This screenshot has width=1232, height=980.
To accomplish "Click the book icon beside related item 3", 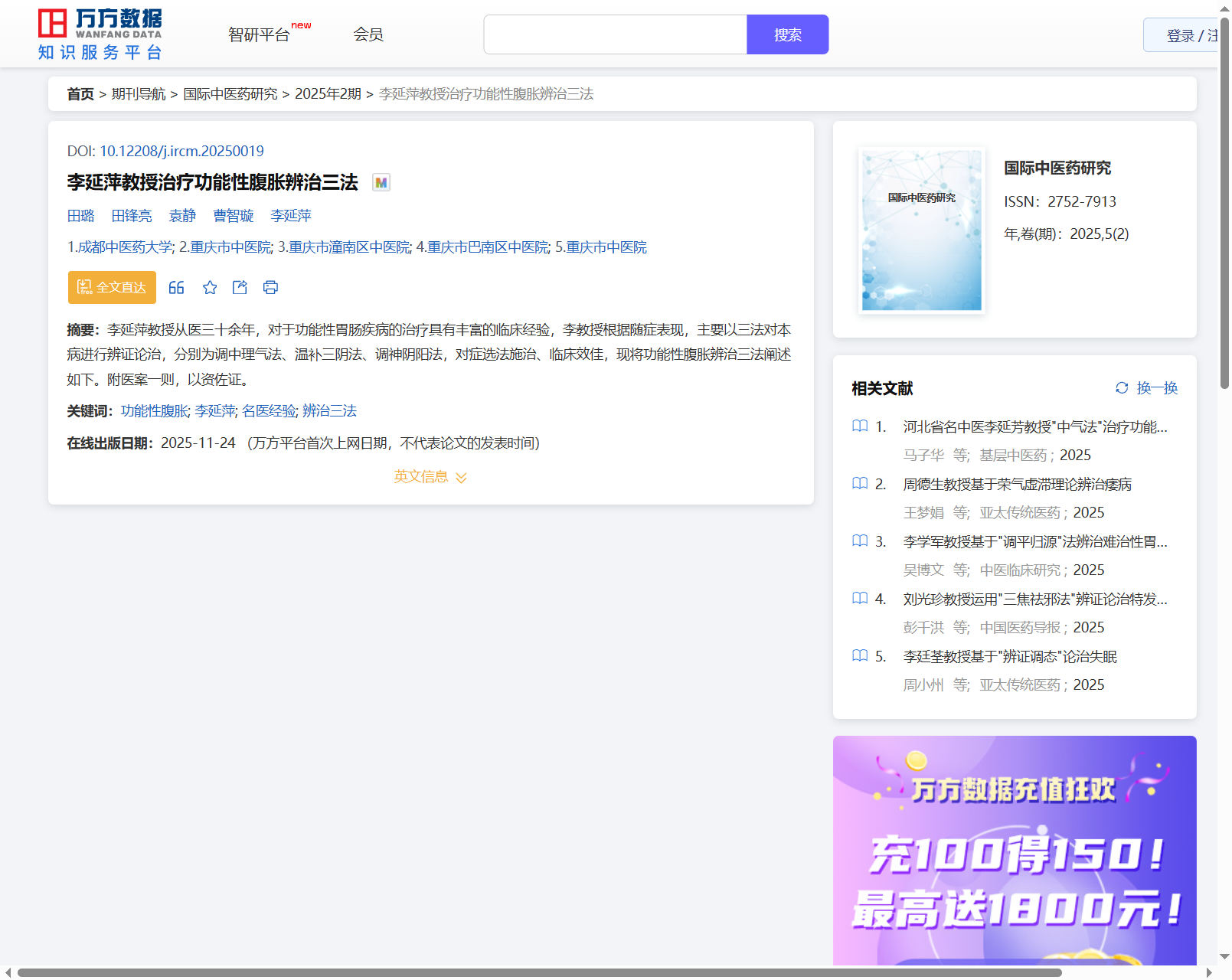I will 860,541.
